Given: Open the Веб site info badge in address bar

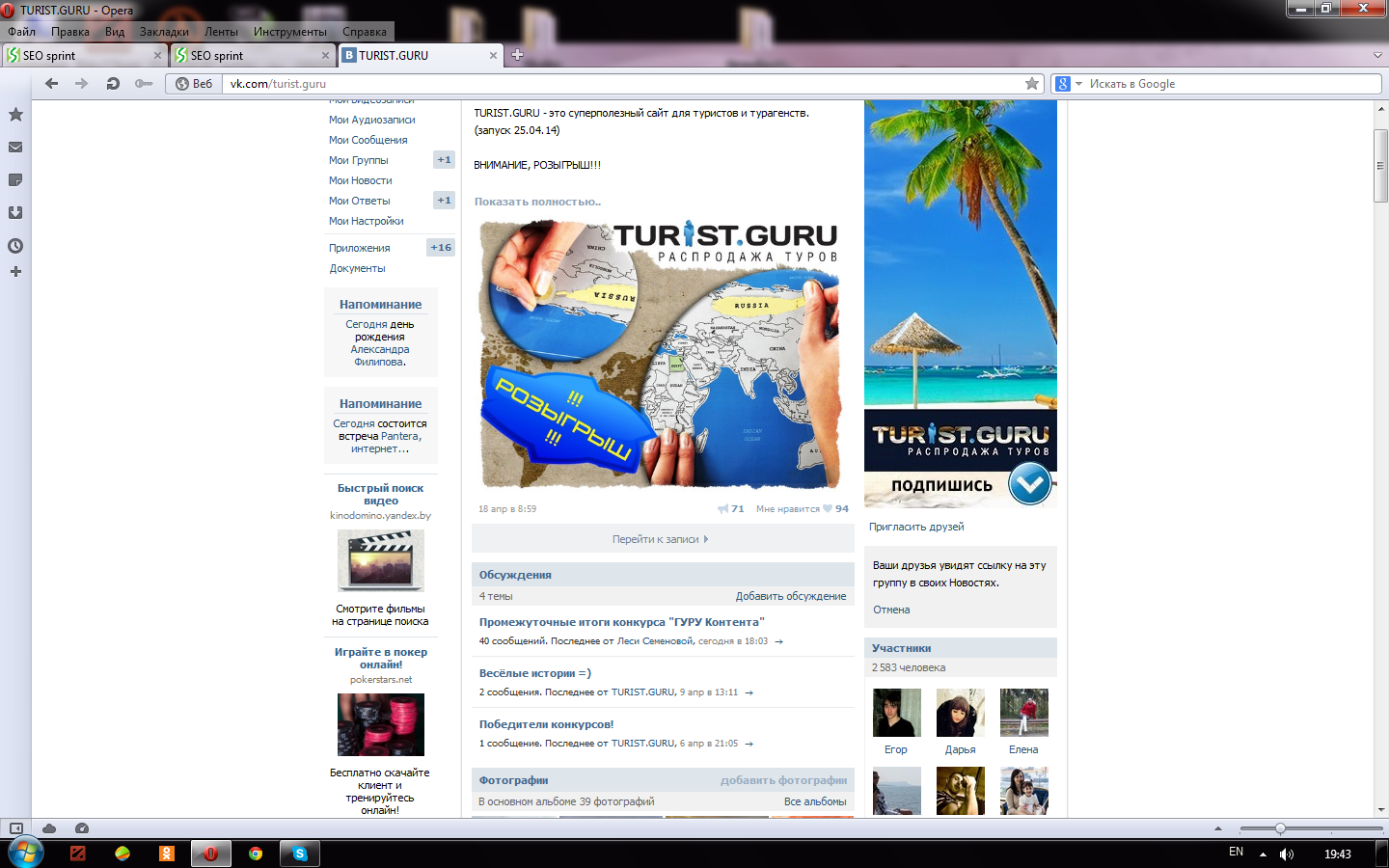Looking at the screenshot, I should pos(194,84).
